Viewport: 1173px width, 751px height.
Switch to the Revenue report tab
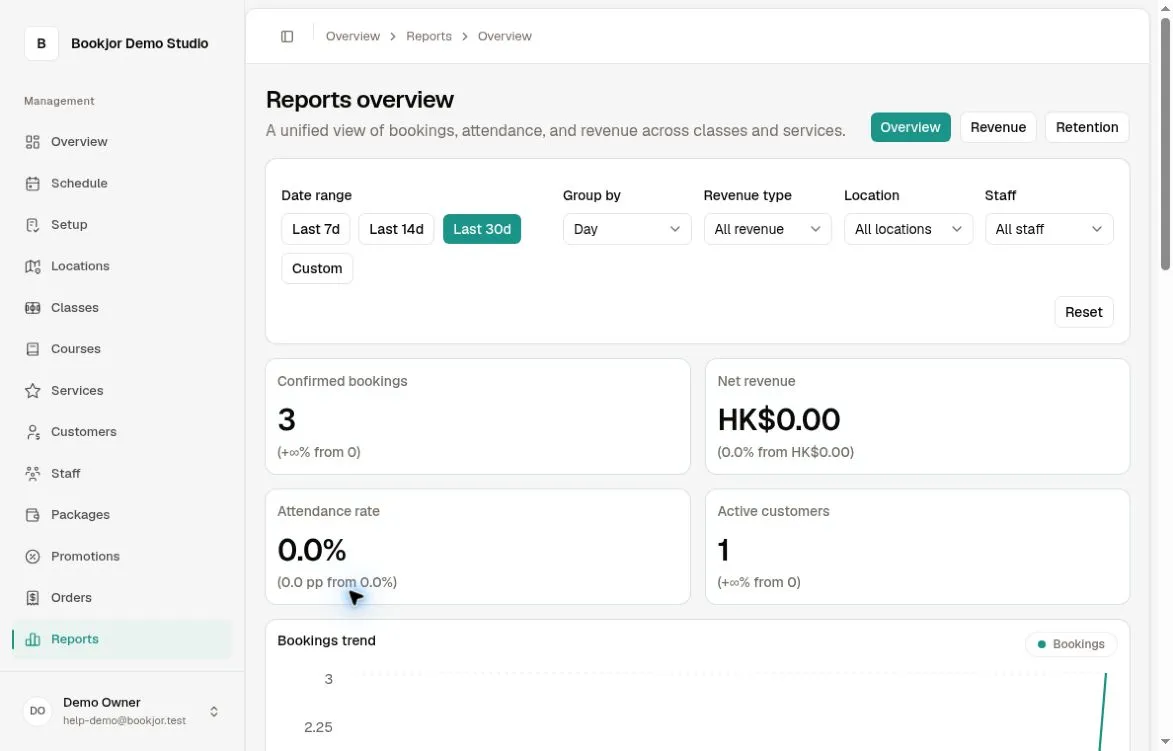(x=998, y=127)
